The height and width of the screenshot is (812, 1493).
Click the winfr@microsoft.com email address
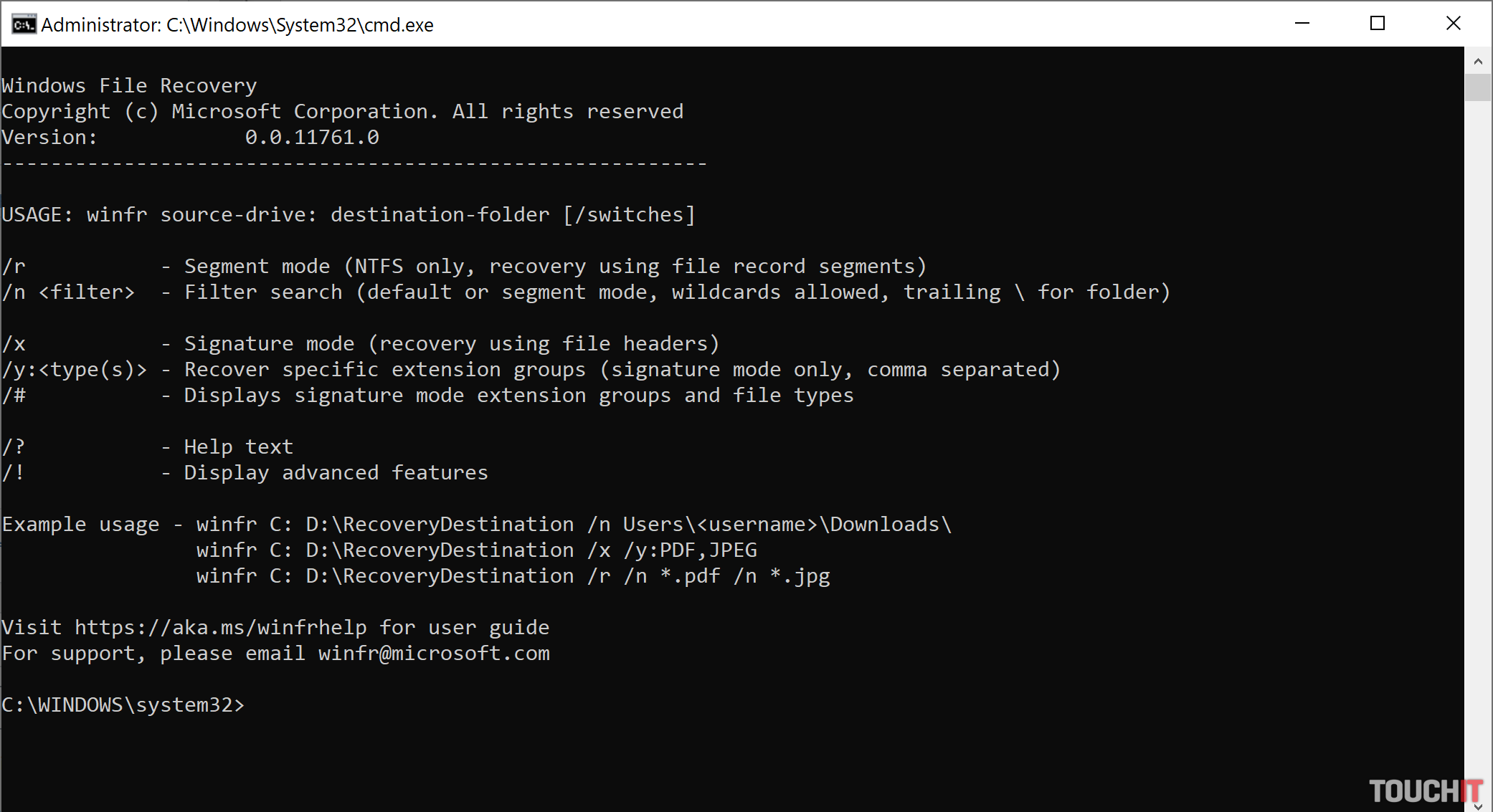click(434, 654)
